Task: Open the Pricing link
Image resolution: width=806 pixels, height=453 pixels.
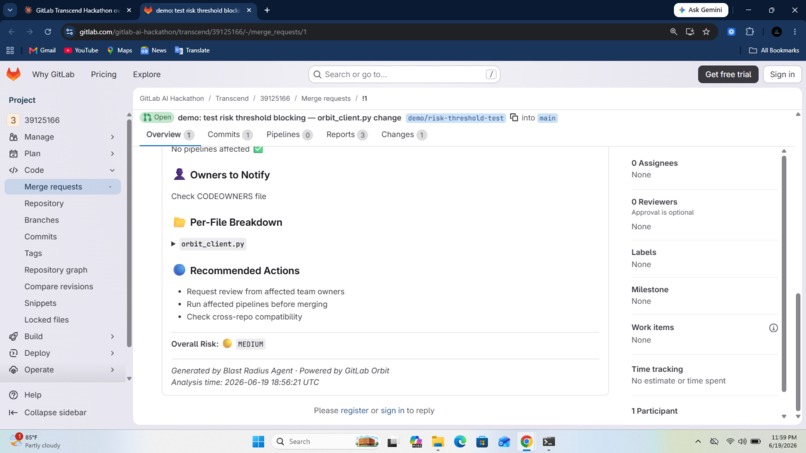Action: pos(103,75)
